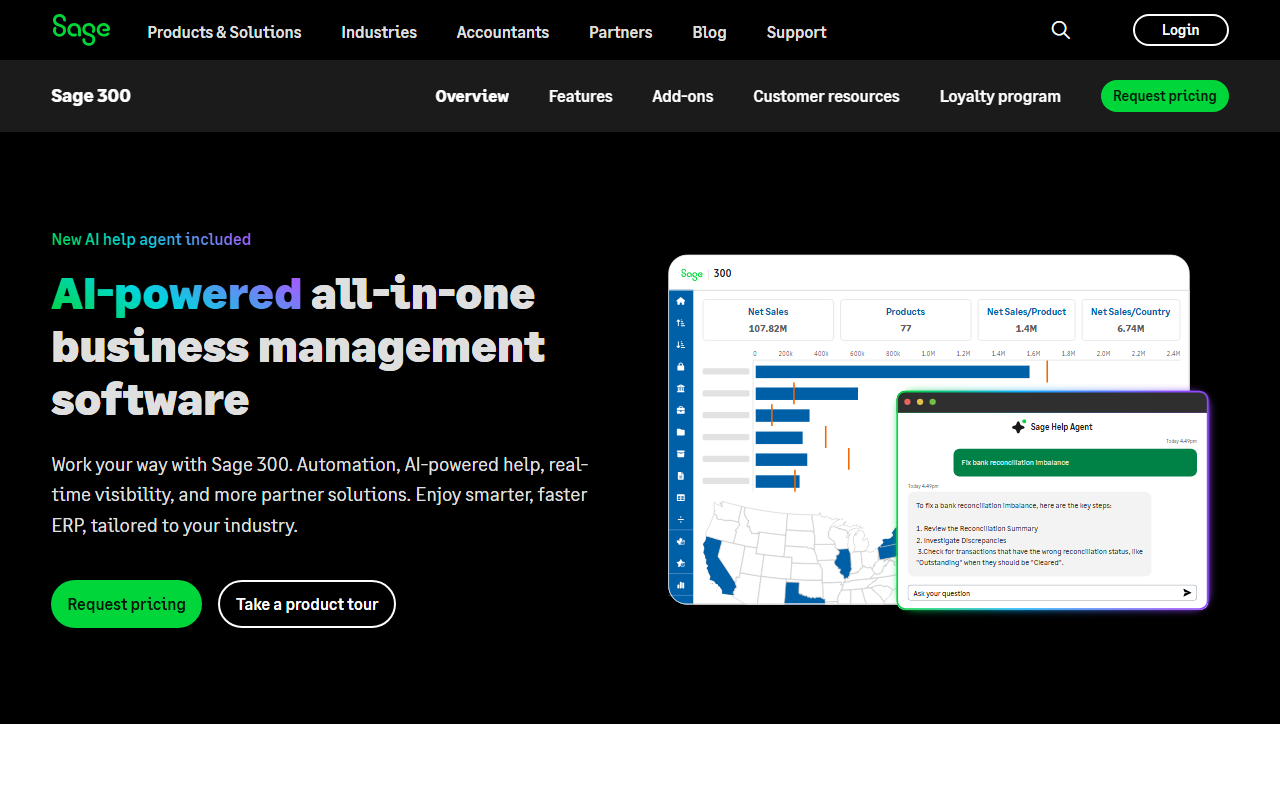The width and height of the screenshot is (1280, 800).
Task: Open the Products & Solutions menu
Action: click(224, 32)
